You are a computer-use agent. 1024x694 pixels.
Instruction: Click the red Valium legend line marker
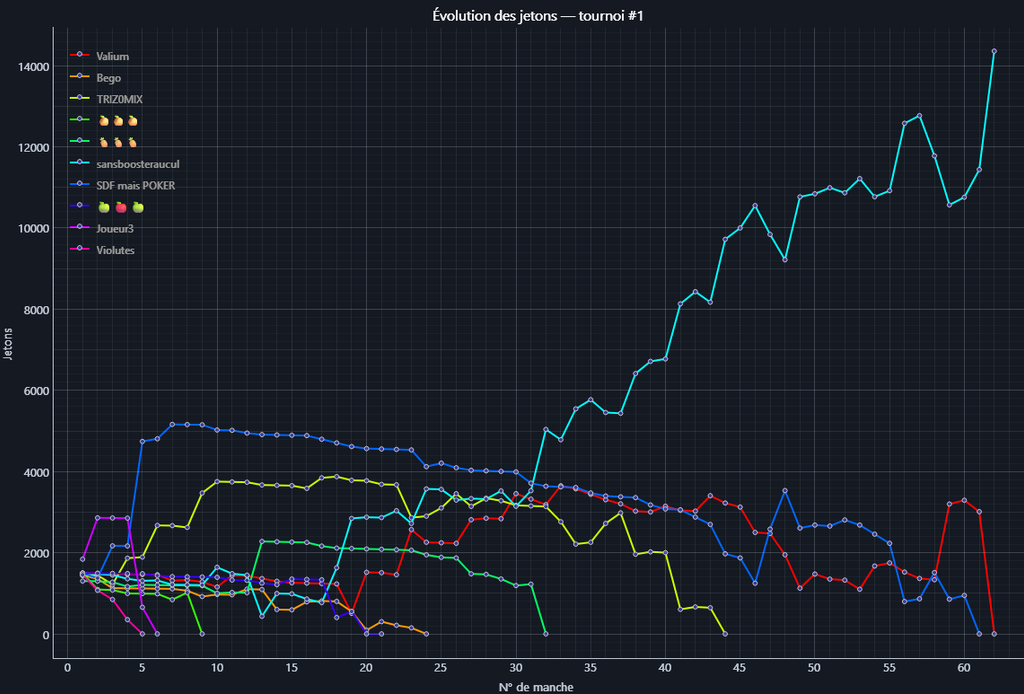coord(80,56)
